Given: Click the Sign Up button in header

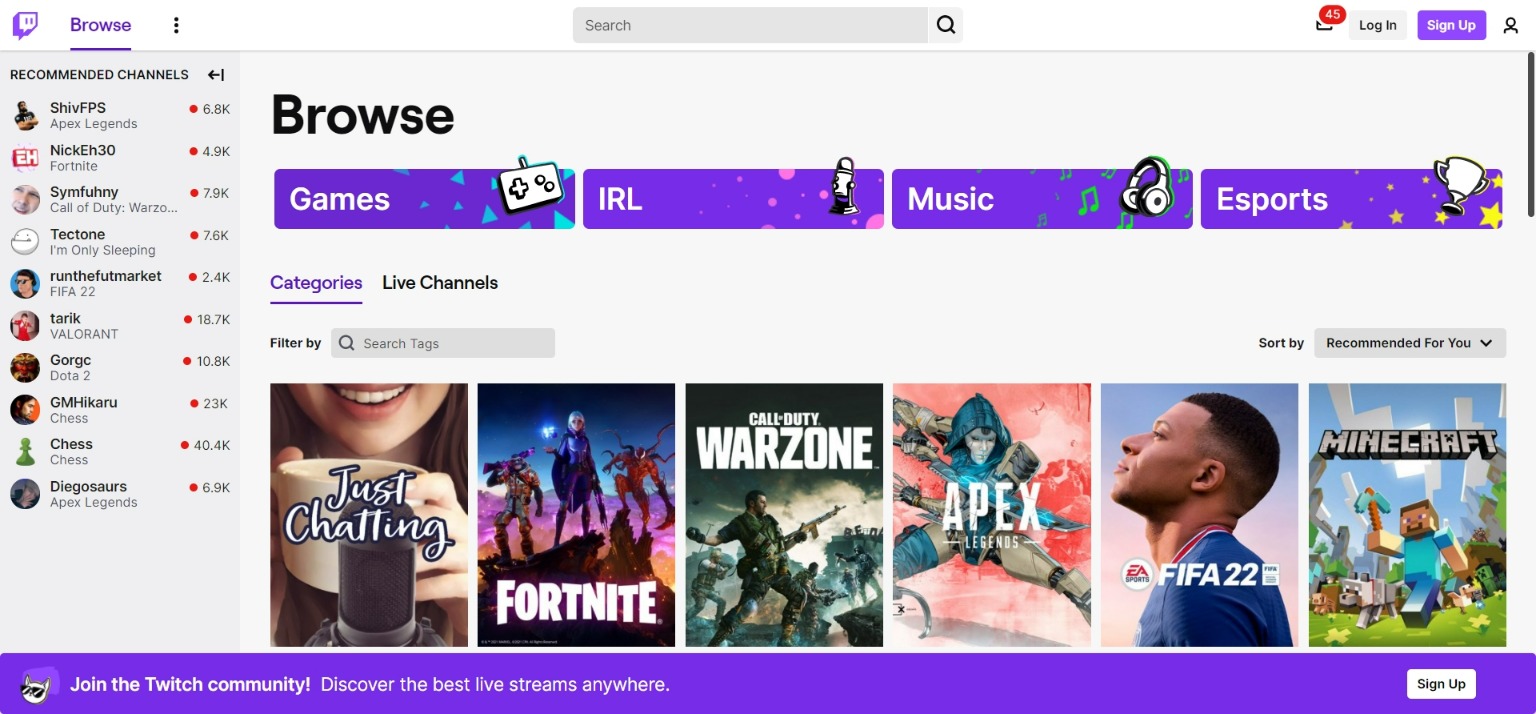Looking at the screenshot, I should pyautogui.click(x=1451, y=25).
